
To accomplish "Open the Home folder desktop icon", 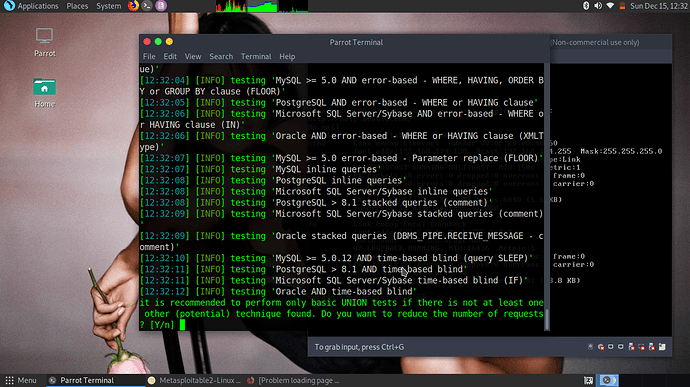I will (44, 93).
